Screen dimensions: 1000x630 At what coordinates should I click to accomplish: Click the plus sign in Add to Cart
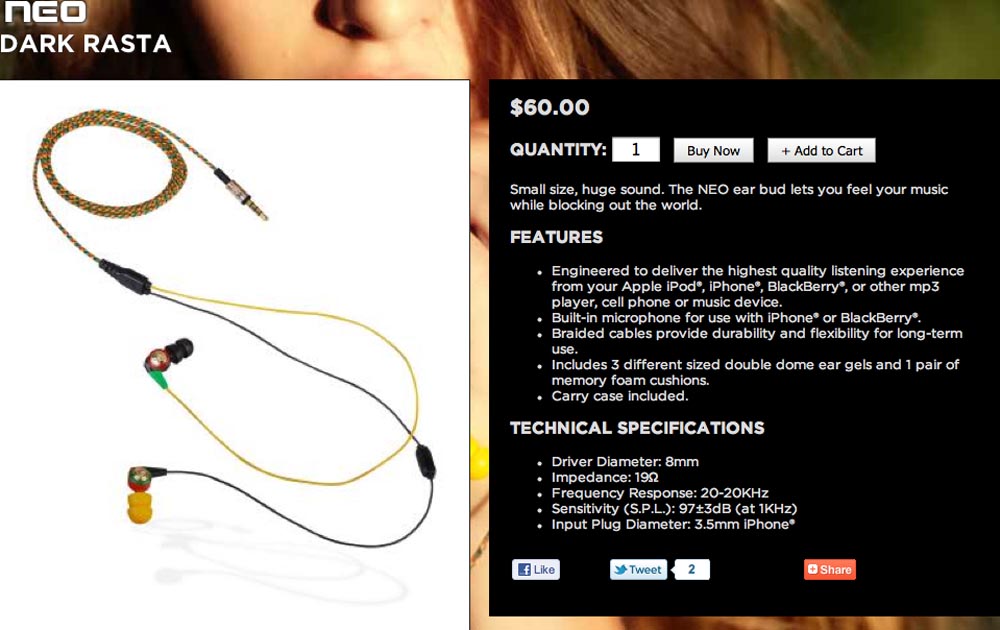click(x=786, y=151)
